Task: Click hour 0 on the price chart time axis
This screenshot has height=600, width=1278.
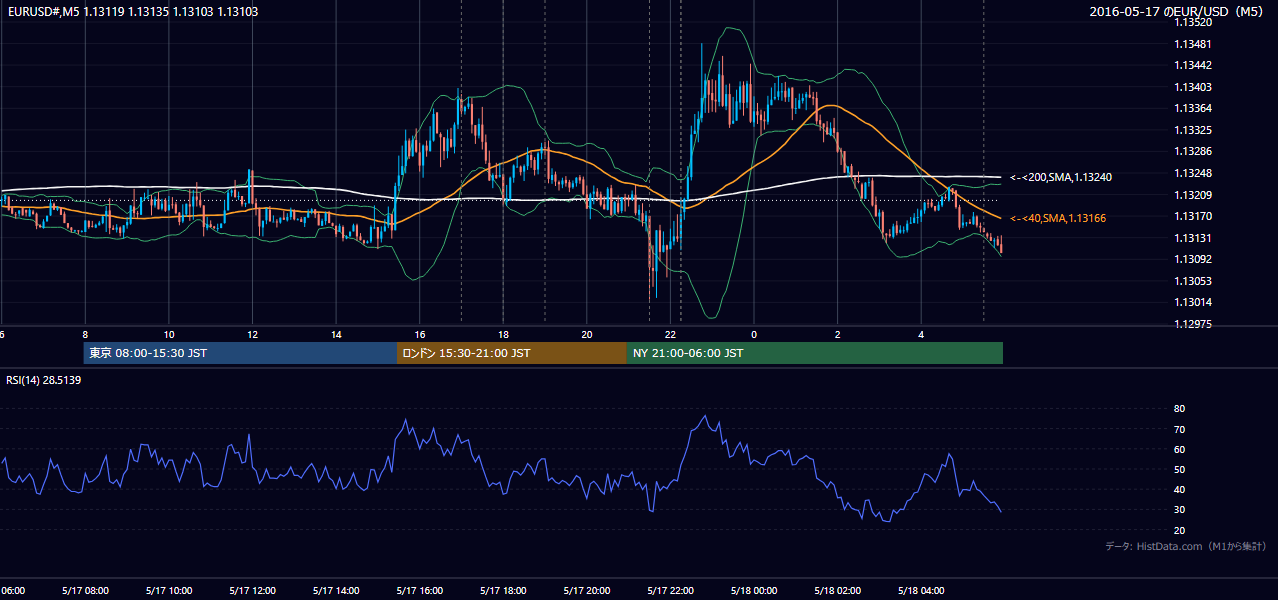Action: click(754, 335)
